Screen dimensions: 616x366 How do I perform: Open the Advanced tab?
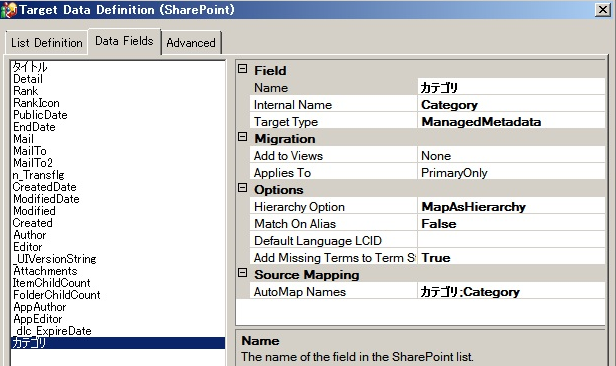point(191,42)
